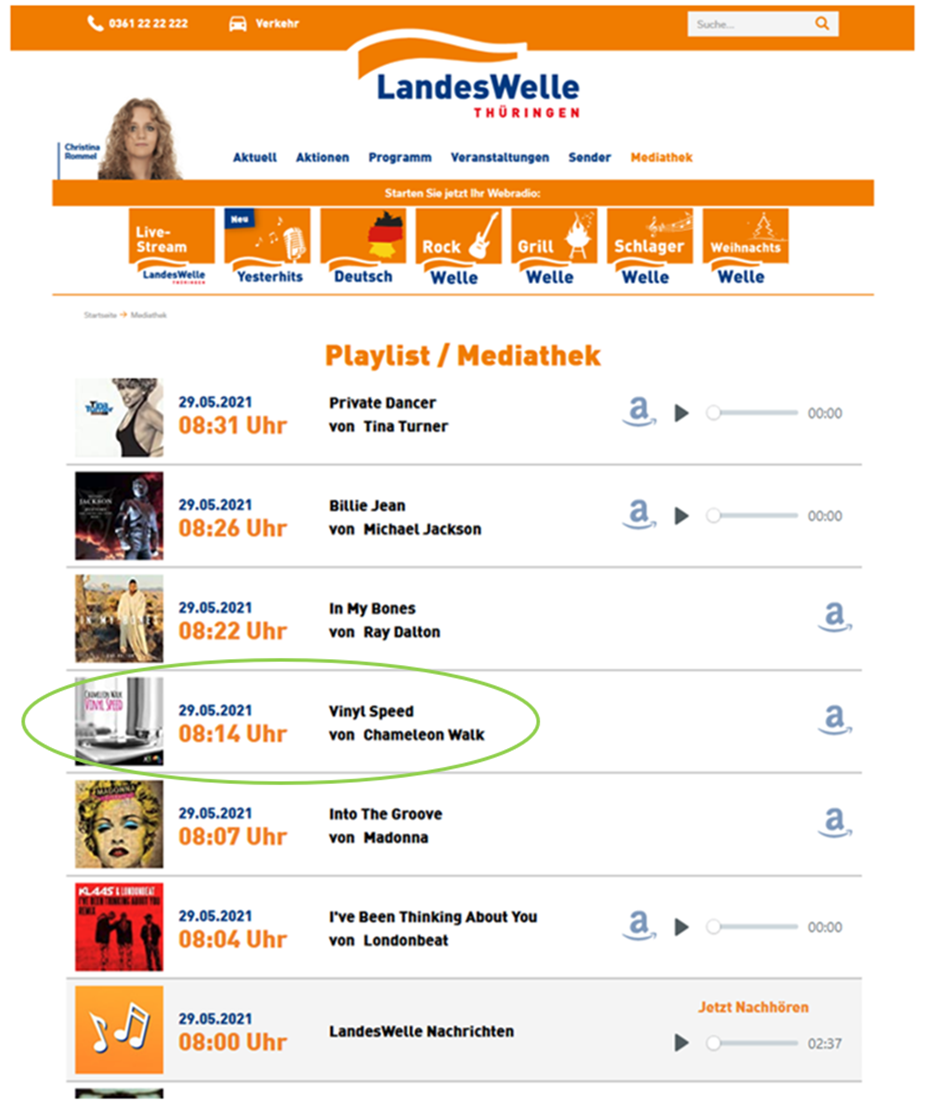Image resolution: width=925 pixels, height=1111 pixels.
Task: Open the Amazon link for In My Bones
Action: pos(835,617)
